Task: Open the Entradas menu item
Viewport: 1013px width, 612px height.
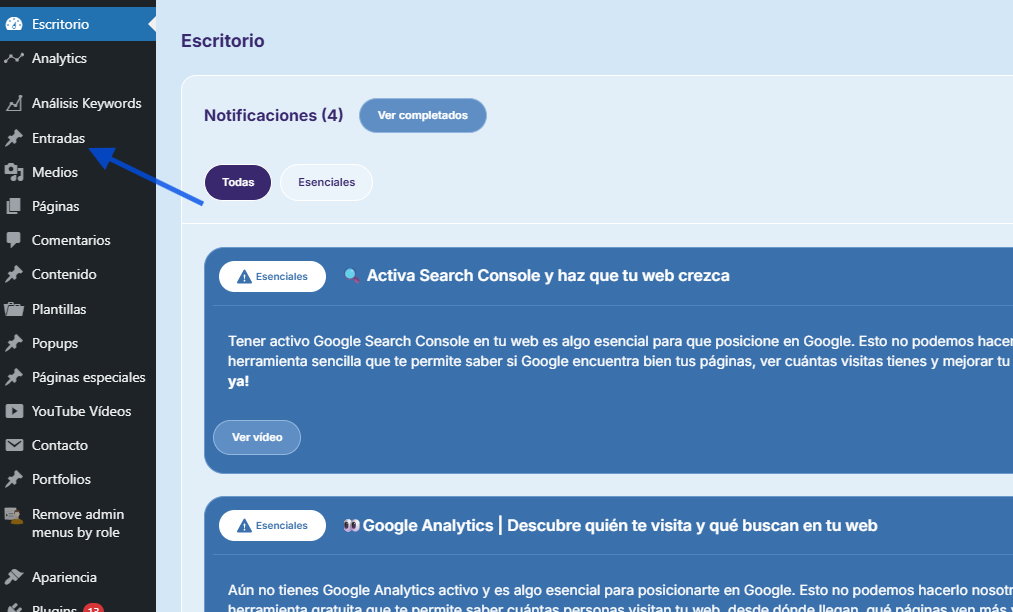Action: pyautogui.click(x=58, y=138)
